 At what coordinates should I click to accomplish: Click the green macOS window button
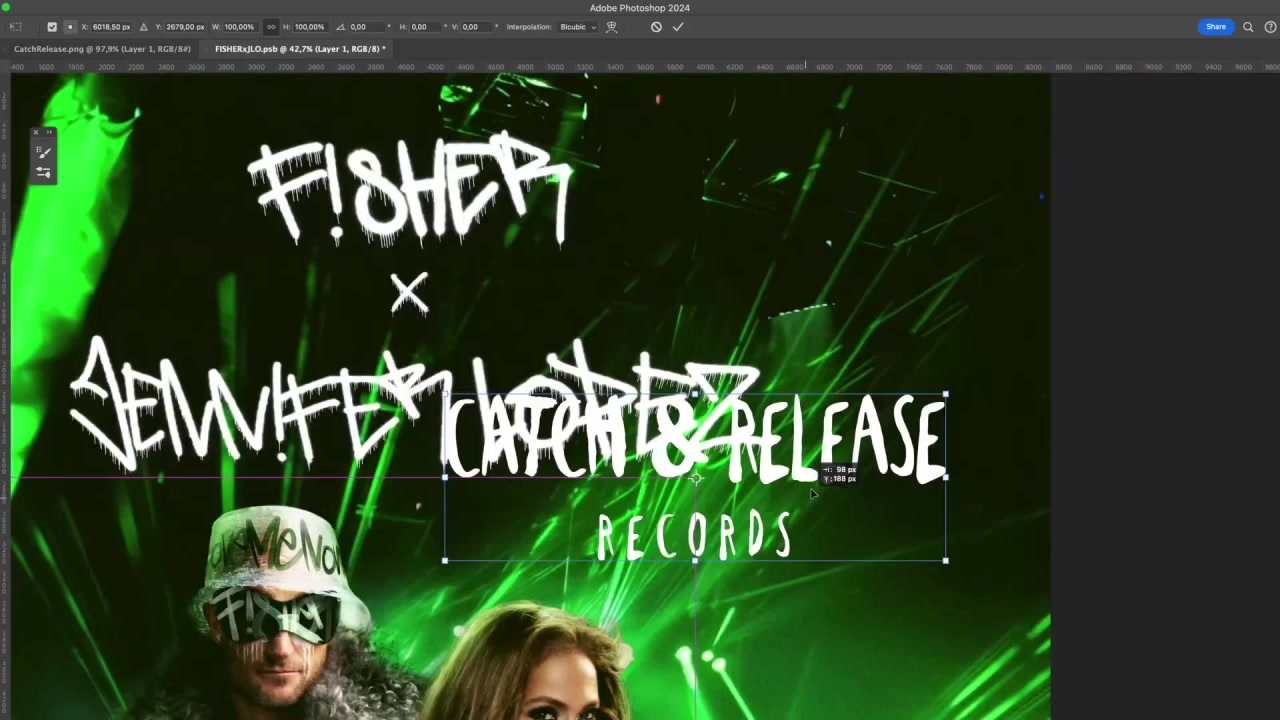6,8
